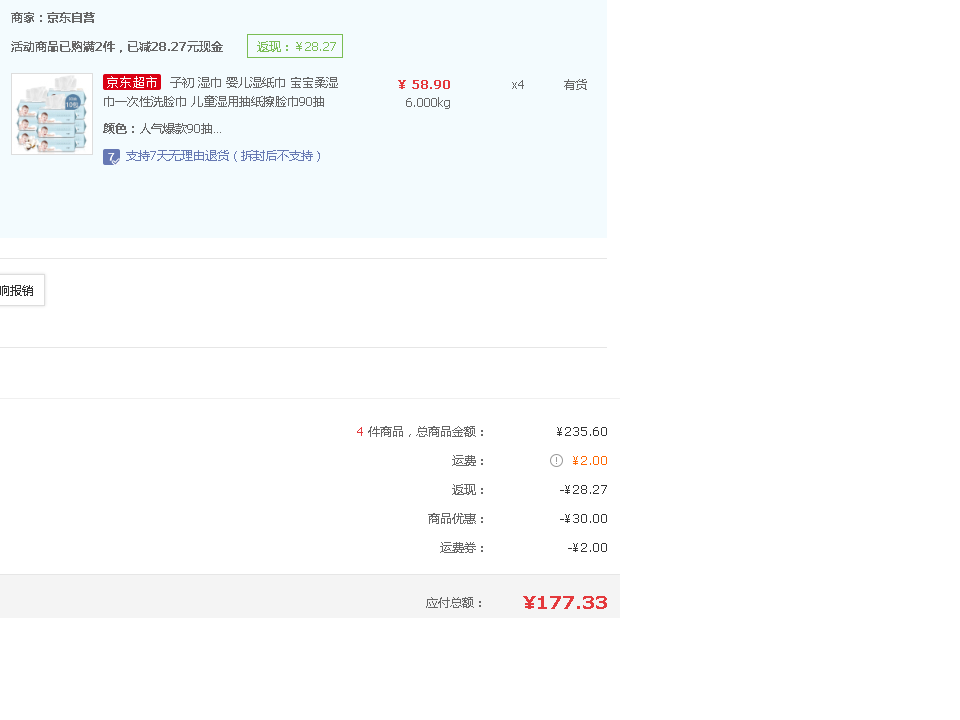This screenshot has height=720, width=960.
Task: Select the orange shipping fee ¥2.00
Action: [x=590, y=460]
